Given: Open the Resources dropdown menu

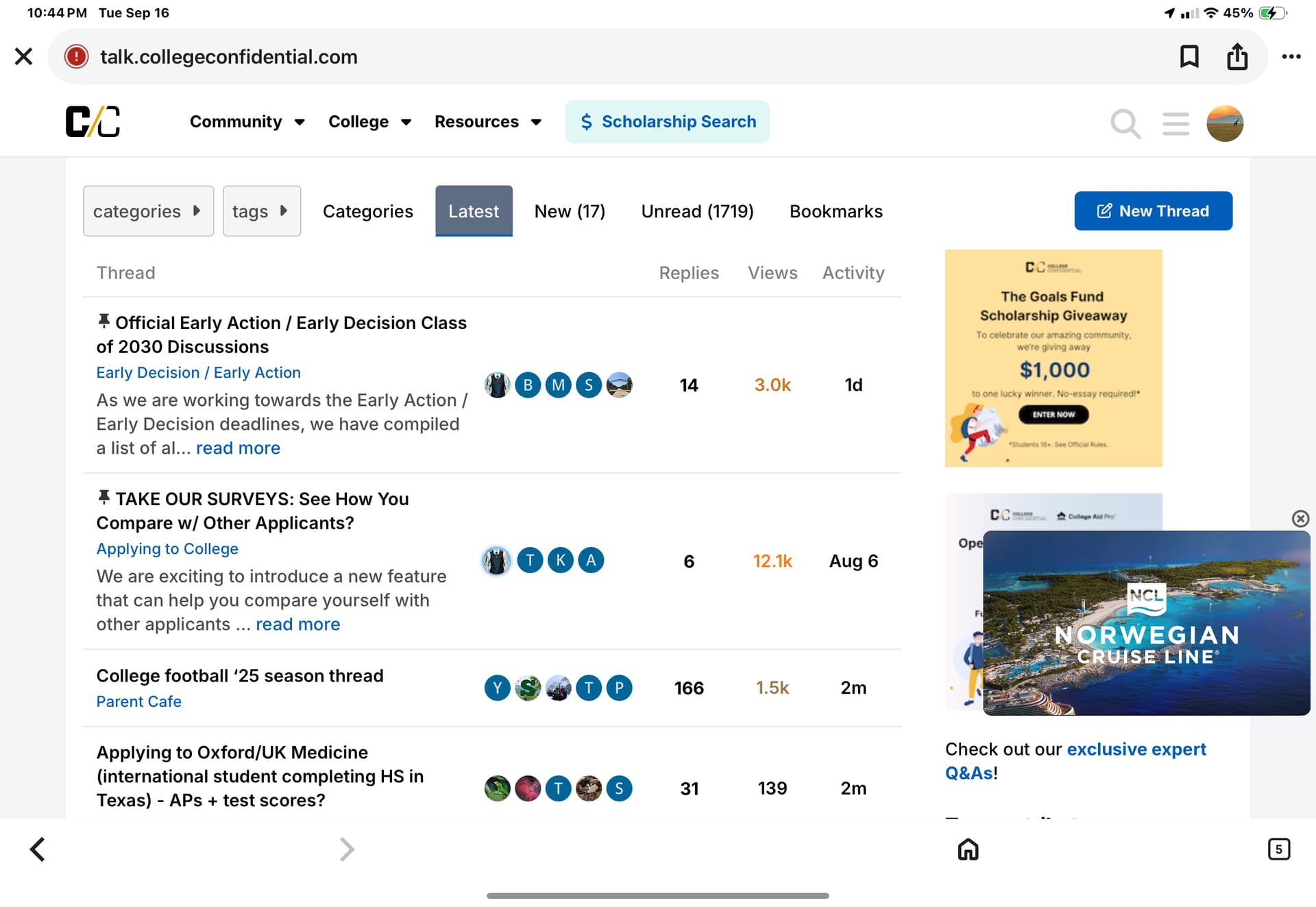Looking at the screenshot, I should 487,121.
